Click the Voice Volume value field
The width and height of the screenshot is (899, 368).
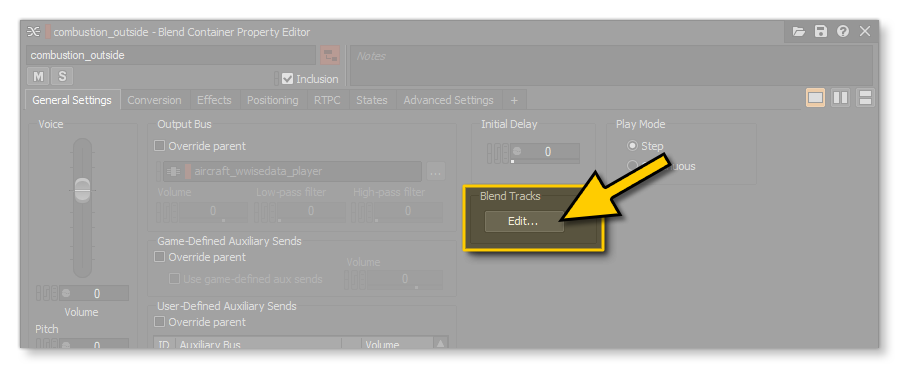(94, 293)
